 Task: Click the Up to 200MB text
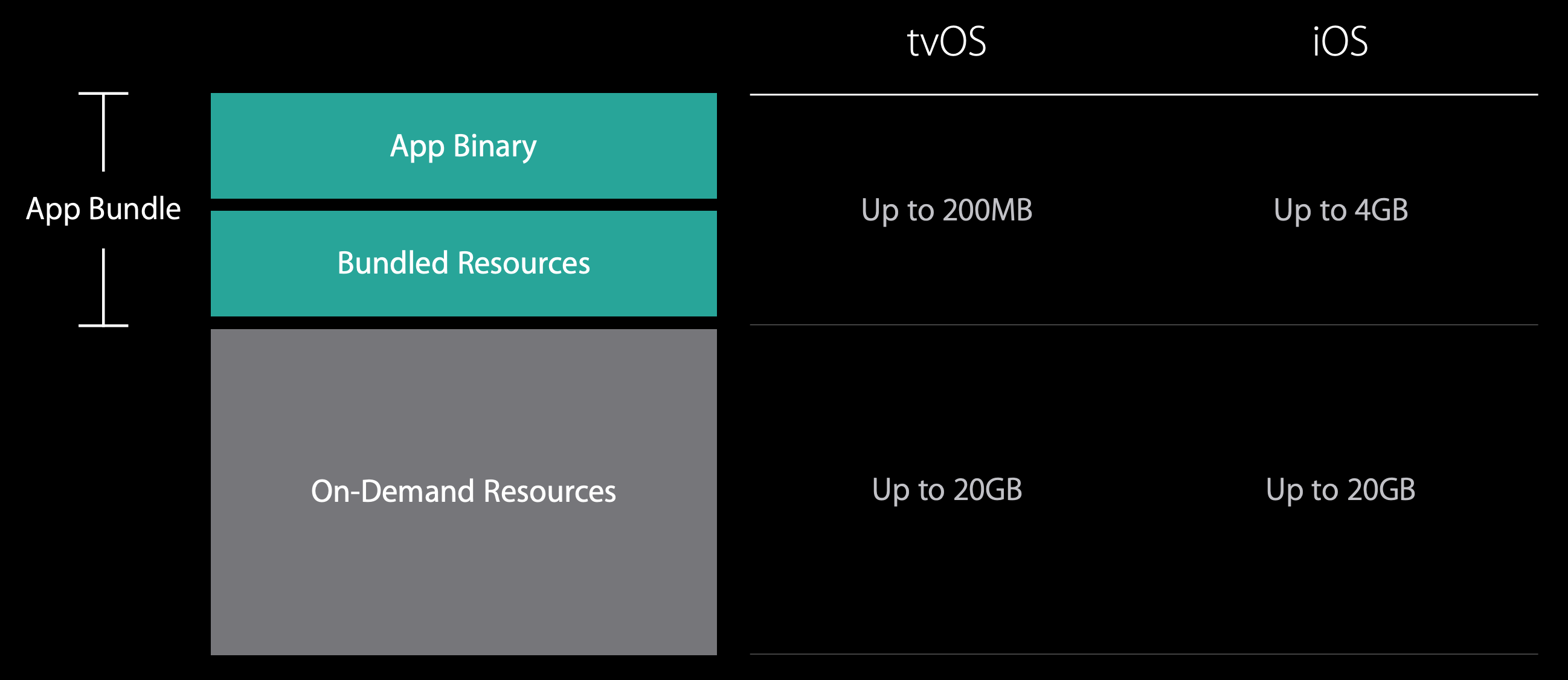tap(946, 211)
